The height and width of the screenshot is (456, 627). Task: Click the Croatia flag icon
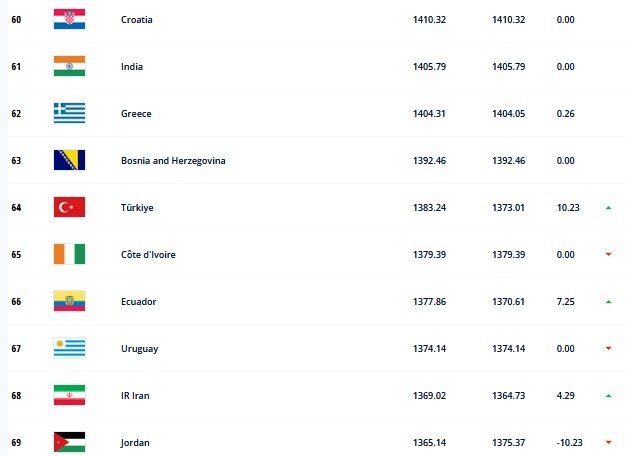(69, 19)
